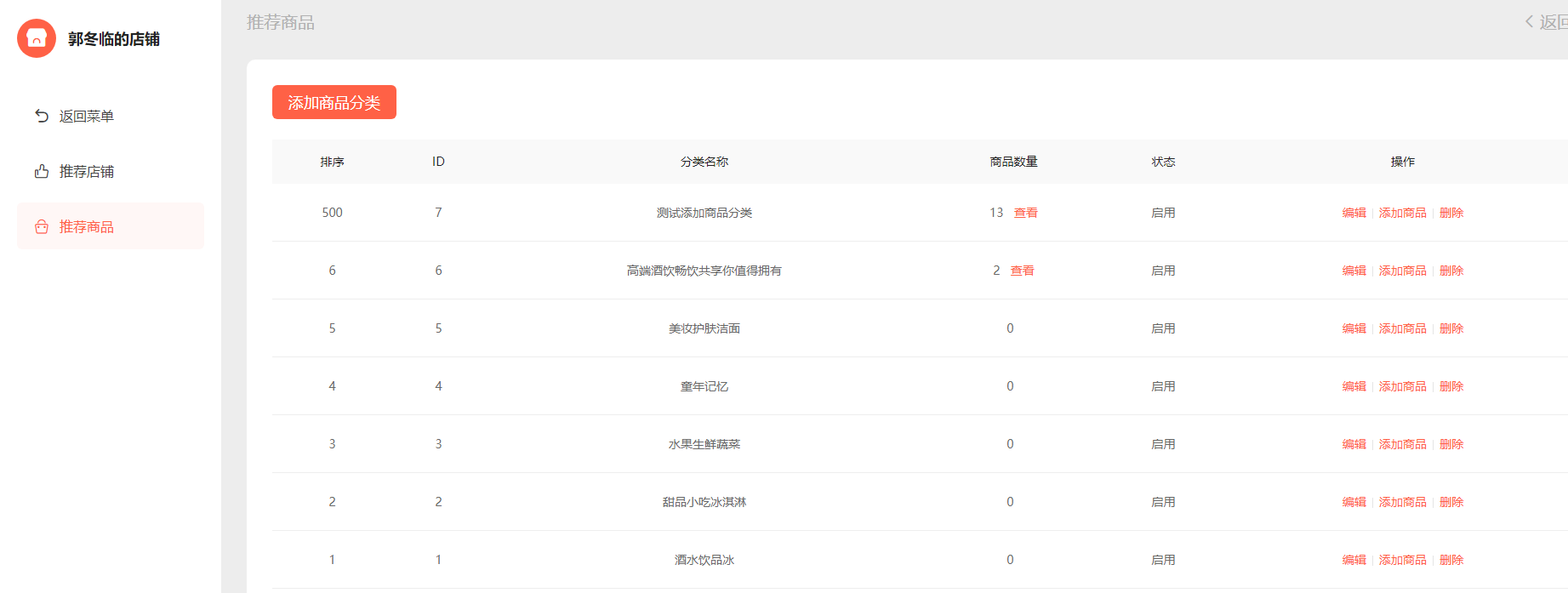Click category name 酒水饮品冰

click(x=704, y=560)
